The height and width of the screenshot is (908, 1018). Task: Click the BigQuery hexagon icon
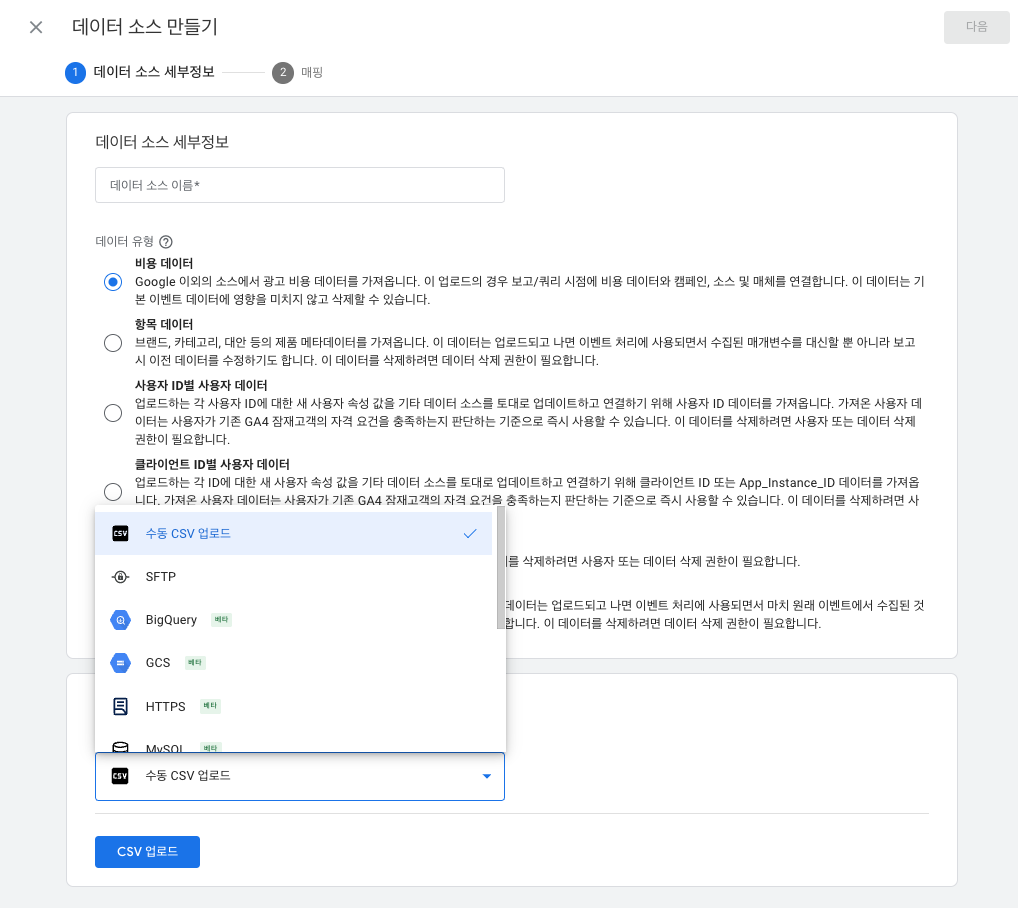coord(120,620)
